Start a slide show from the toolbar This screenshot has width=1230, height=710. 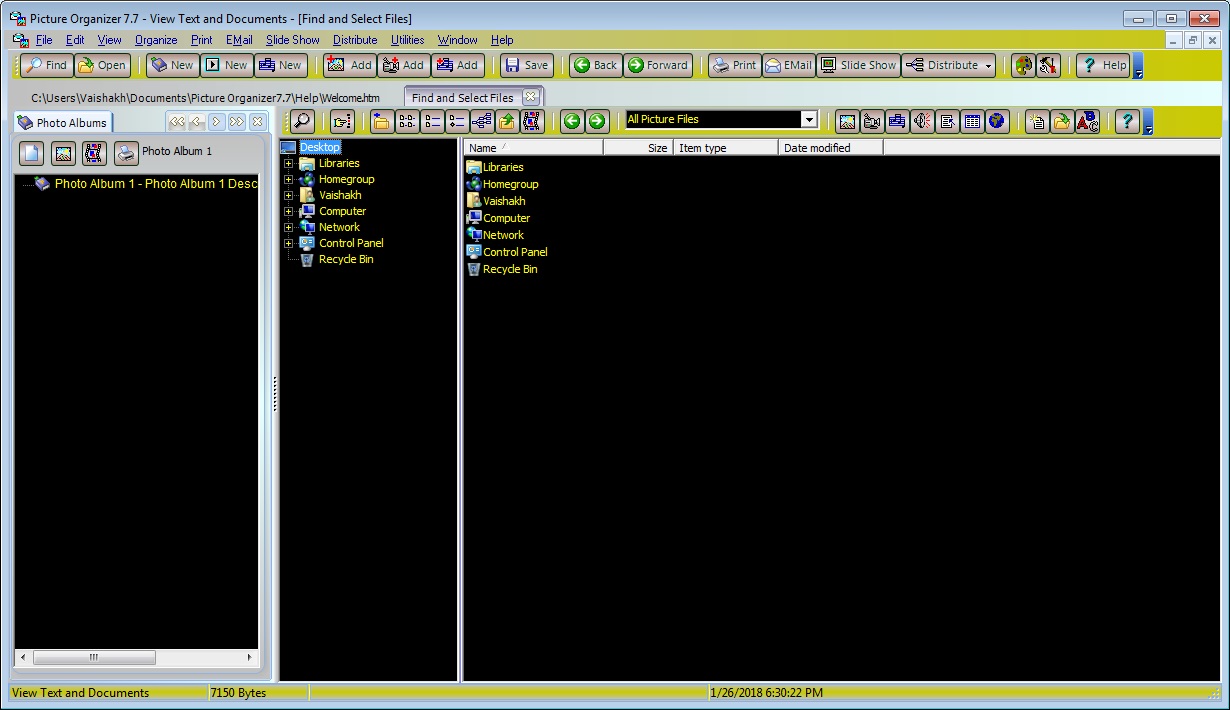point(857,65)
